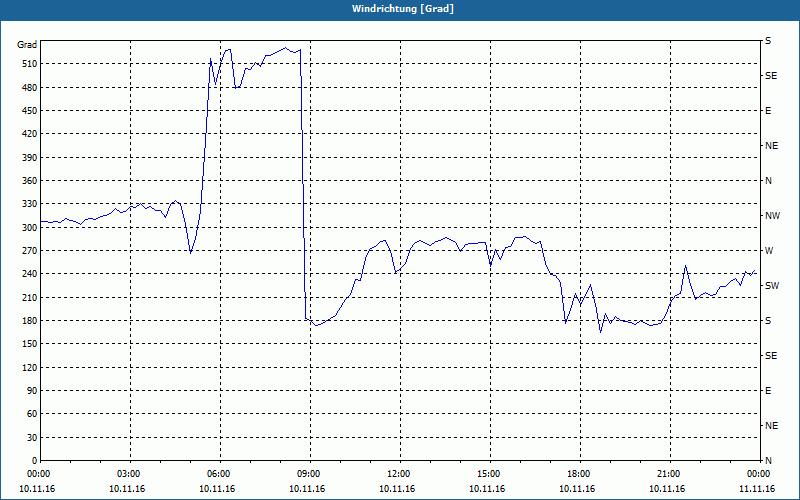Pick the SW compass direction label
Viewport: 800px width, 500px height.
click(x=772, y=286)
